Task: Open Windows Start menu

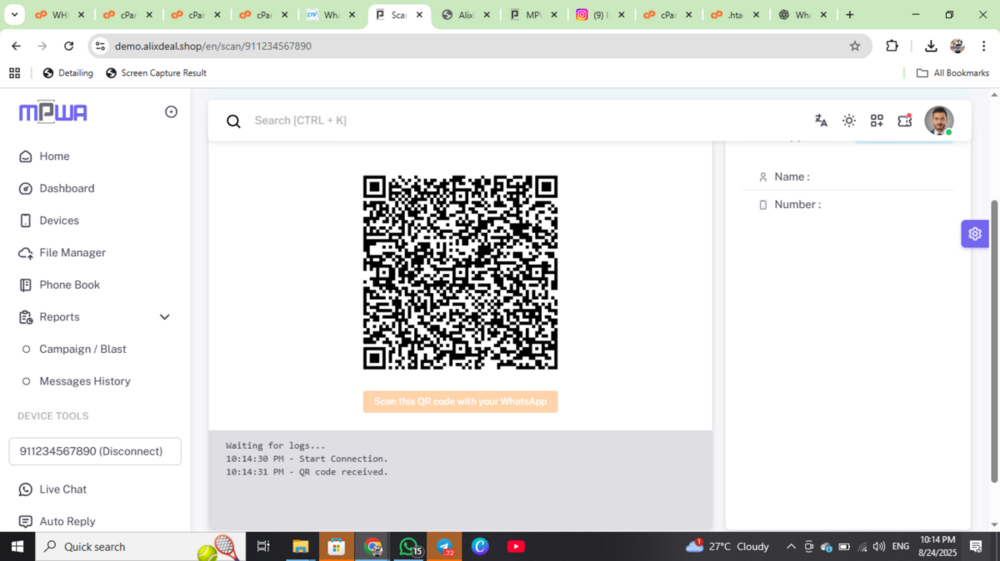Action: tap(17, 546)
